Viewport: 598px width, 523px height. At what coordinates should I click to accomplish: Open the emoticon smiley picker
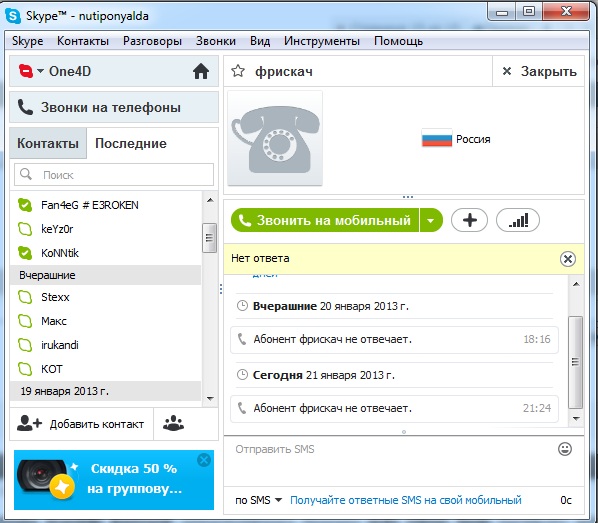[x=565, y=449]
